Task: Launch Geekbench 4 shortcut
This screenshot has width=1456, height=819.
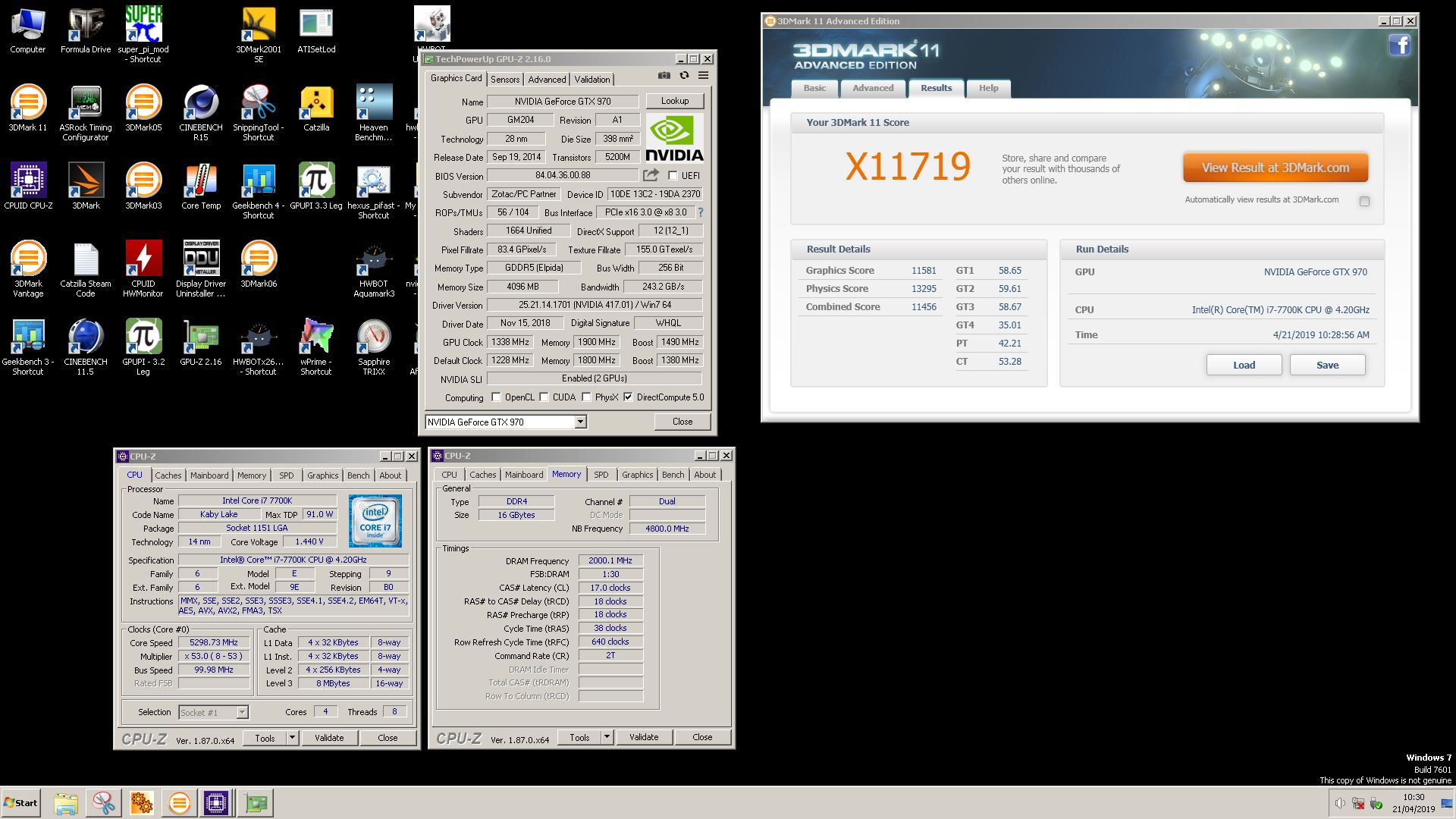Action: coord(259,190)
